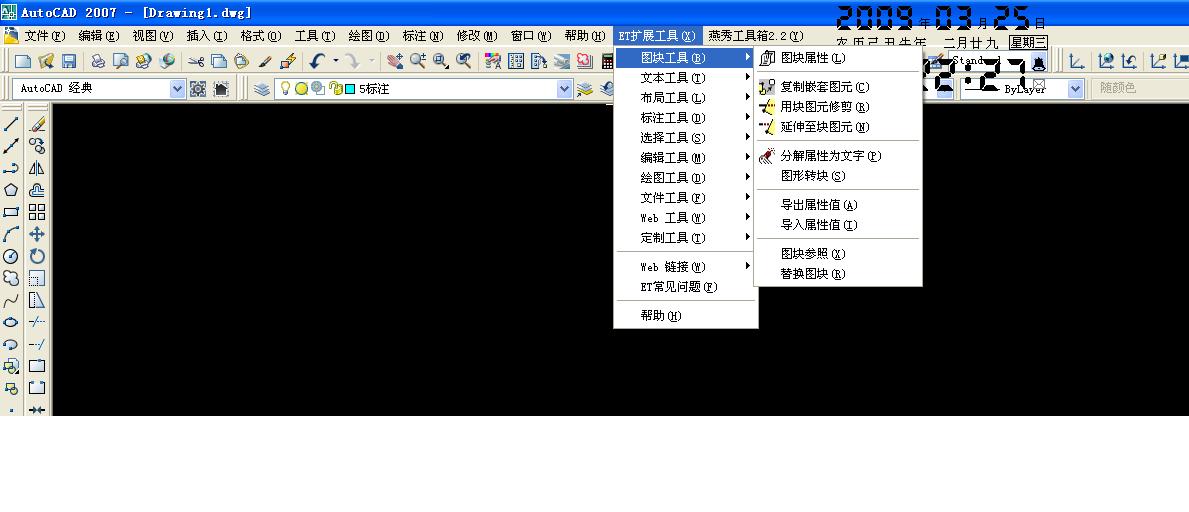The height and width of the screenshot is (512, 1189).
Task: Select the Polygon draw tool
Action: [x=11, y=190]
